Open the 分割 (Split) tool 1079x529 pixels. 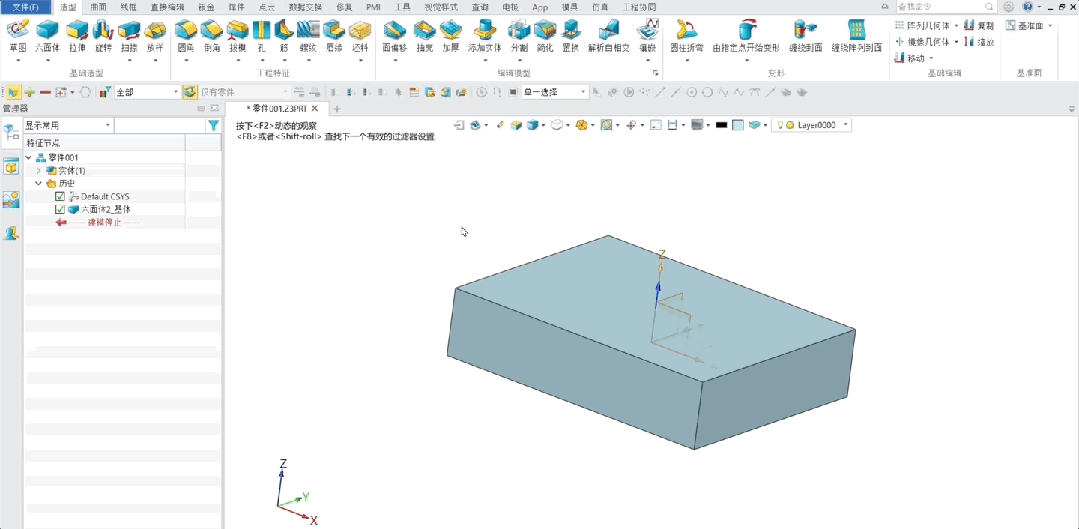[x=519, y=35]
